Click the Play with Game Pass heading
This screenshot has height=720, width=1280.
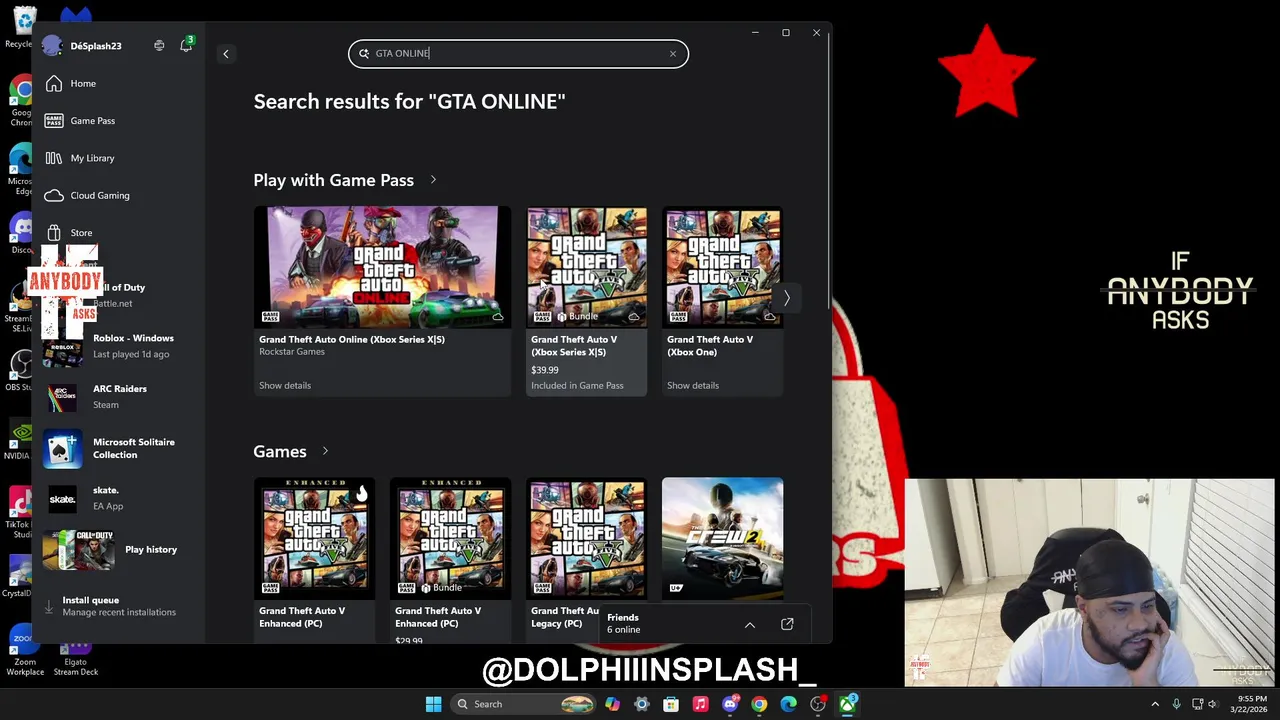pos(333,180)
